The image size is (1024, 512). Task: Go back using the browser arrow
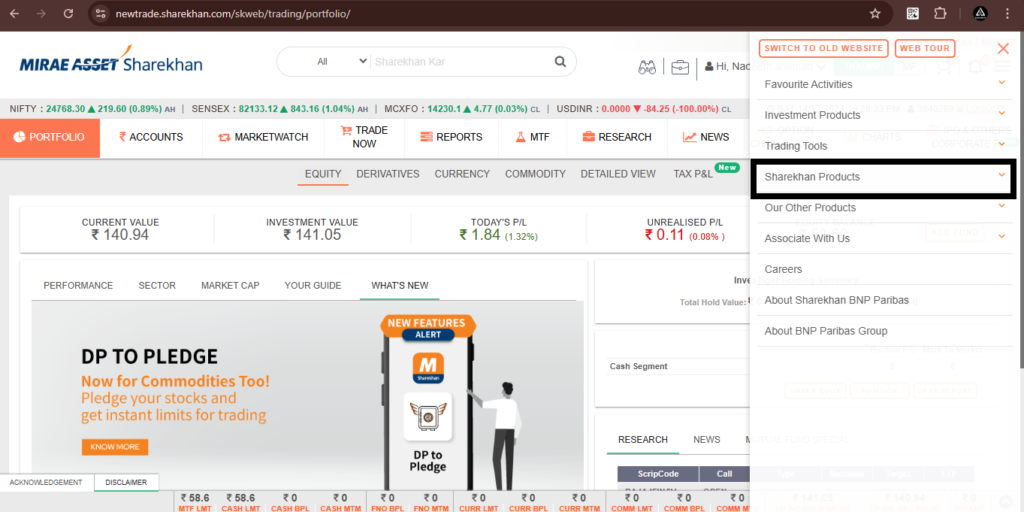(x=15, y=13)
